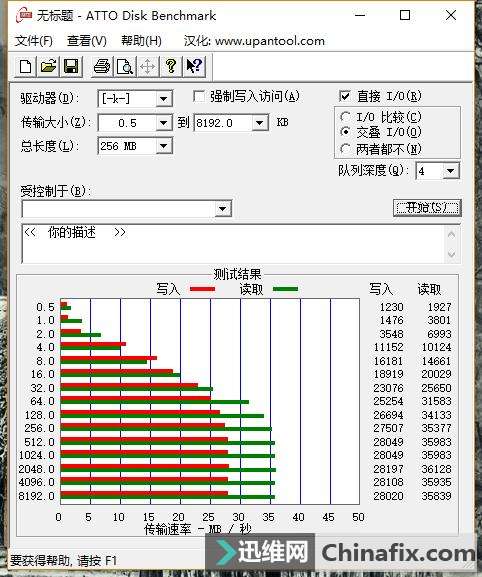
Task: Click the 你的描述 description text box
Action: 234,244
